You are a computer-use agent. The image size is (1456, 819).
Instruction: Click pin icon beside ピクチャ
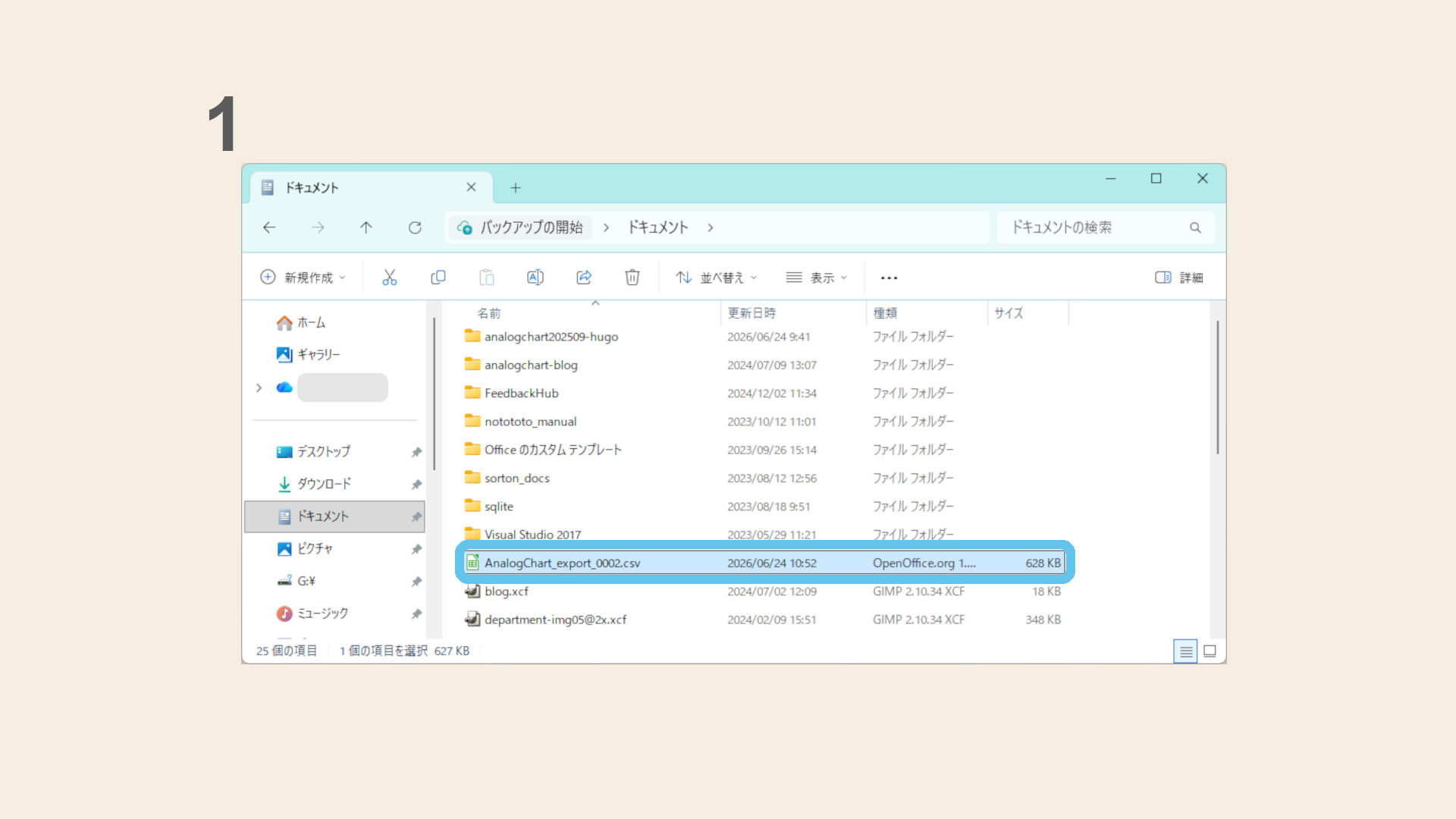(416, 549)
